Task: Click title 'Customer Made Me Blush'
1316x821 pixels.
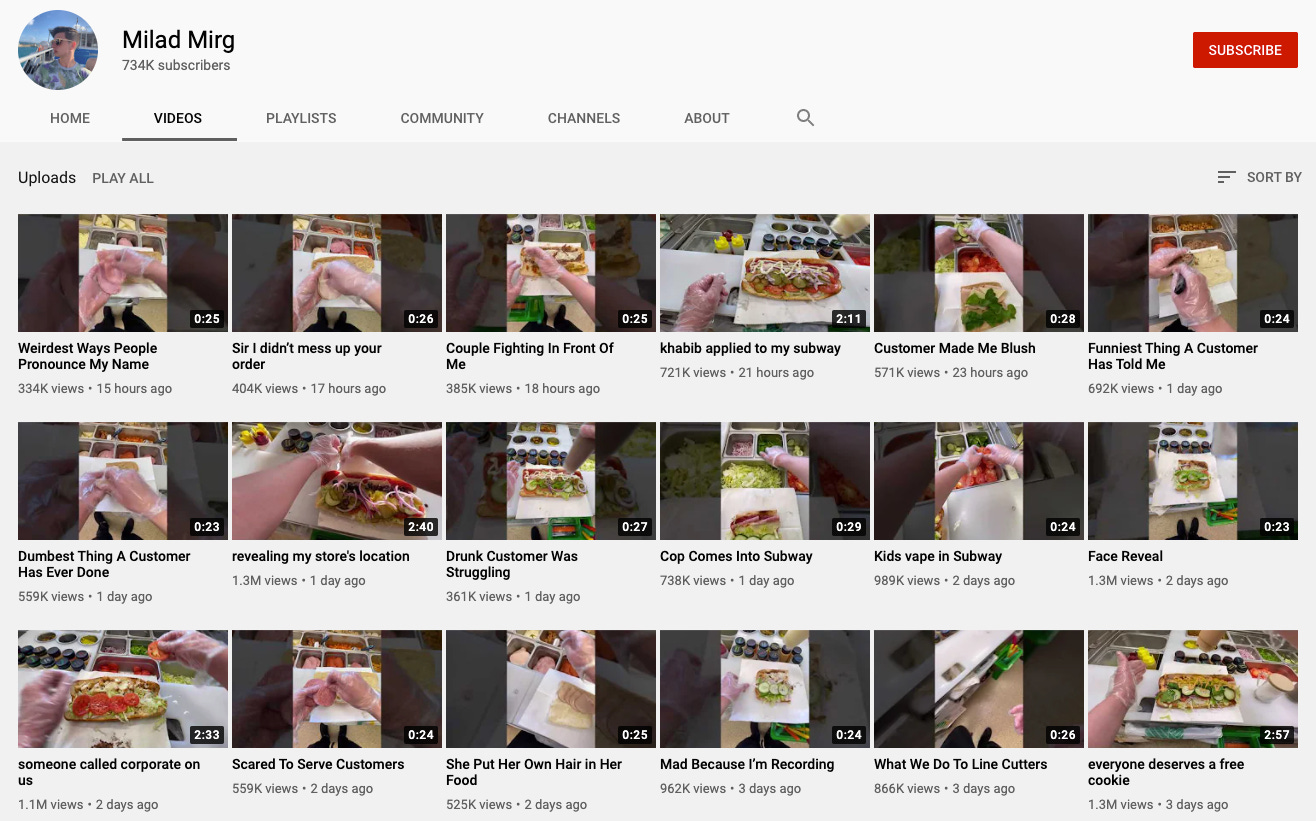Action: tap(955, 348)
